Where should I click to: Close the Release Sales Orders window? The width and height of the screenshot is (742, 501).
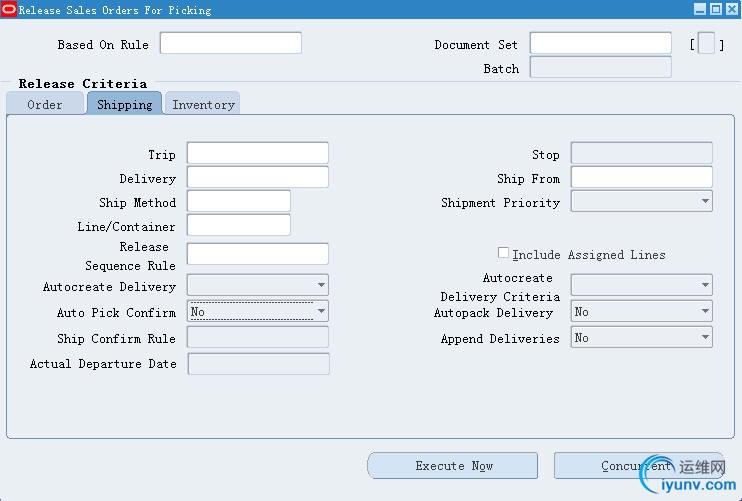coord(732,9)
